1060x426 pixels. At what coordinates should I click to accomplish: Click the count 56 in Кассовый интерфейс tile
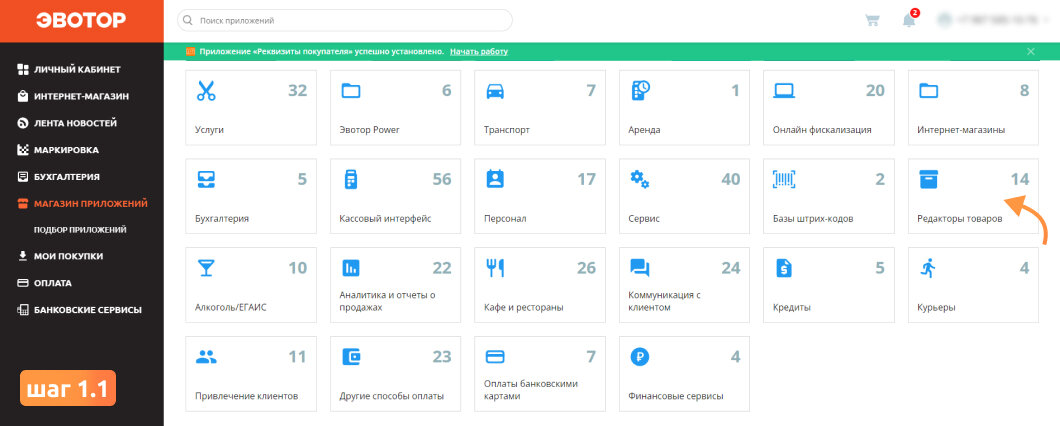(441, 179)
